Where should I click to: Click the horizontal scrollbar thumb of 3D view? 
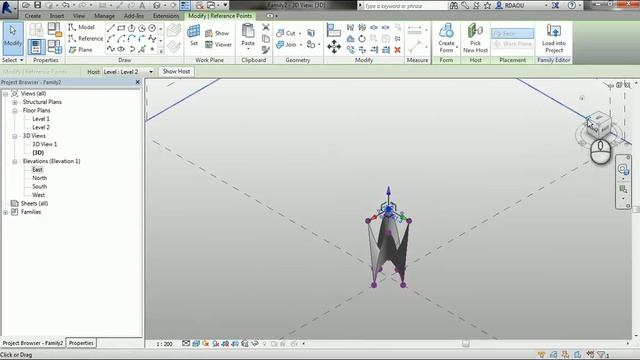[466, 344]
